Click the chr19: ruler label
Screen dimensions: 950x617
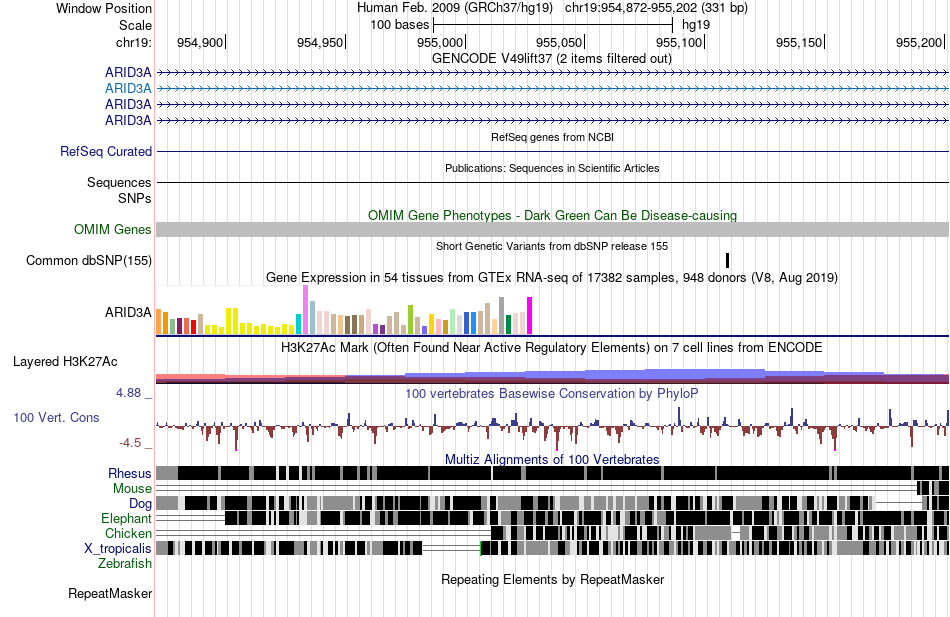[x=134, y=42]
